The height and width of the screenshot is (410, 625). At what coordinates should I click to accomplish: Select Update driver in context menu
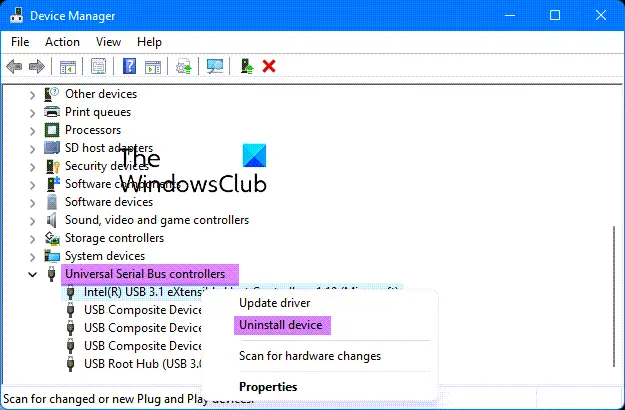click(275, 303)
